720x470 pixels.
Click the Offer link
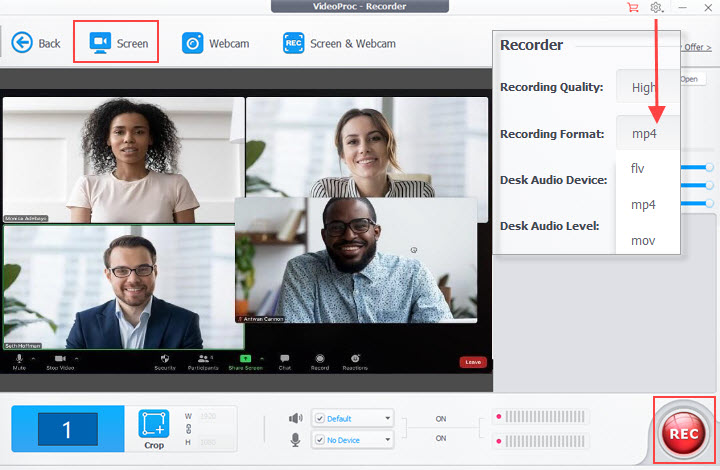click(x=697, y=47)
